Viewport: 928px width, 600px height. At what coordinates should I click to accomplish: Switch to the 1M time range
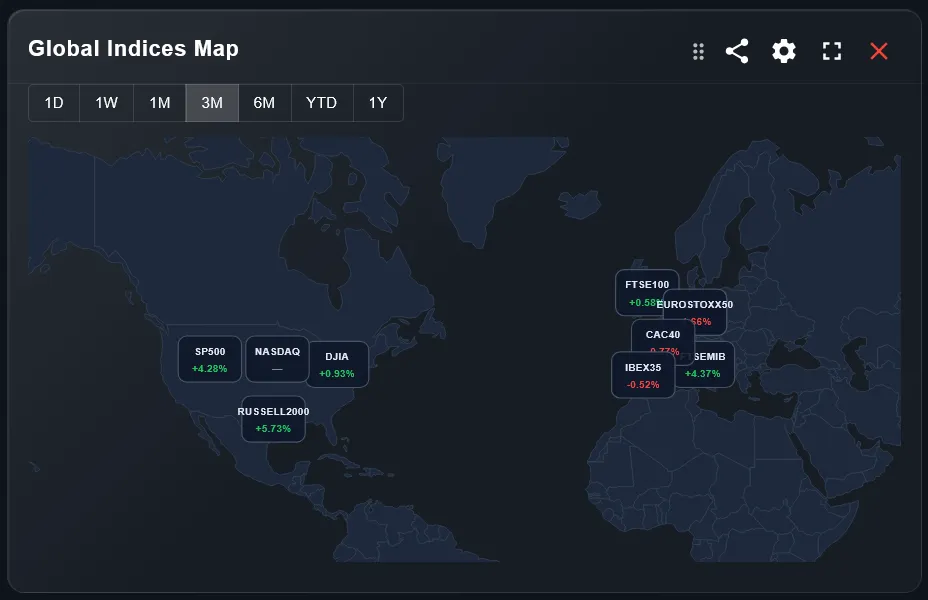160,103
